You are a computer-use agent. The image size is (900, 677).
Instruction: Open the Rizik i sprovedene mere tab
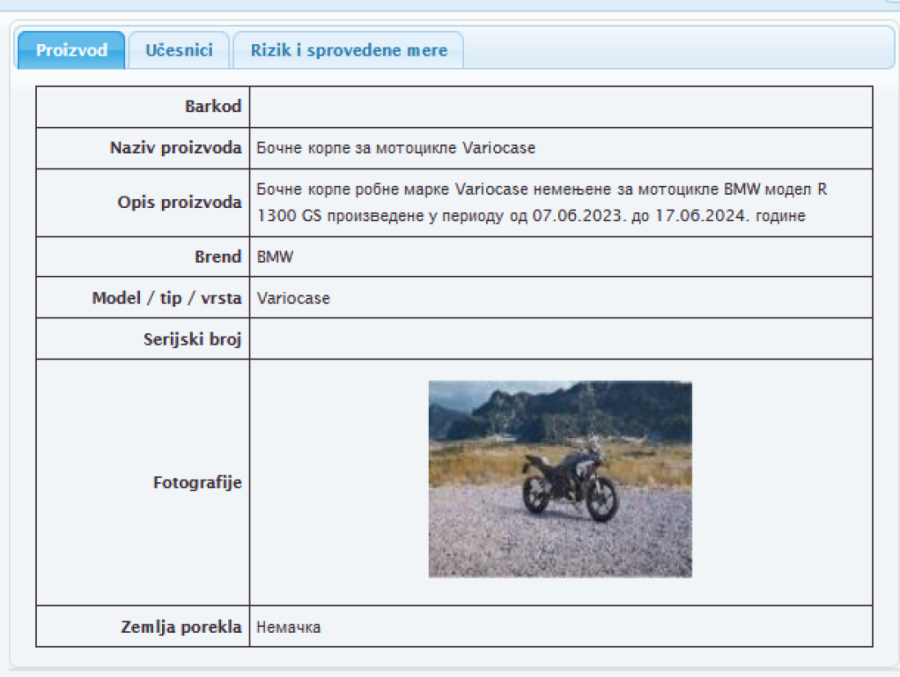(348, 50)
